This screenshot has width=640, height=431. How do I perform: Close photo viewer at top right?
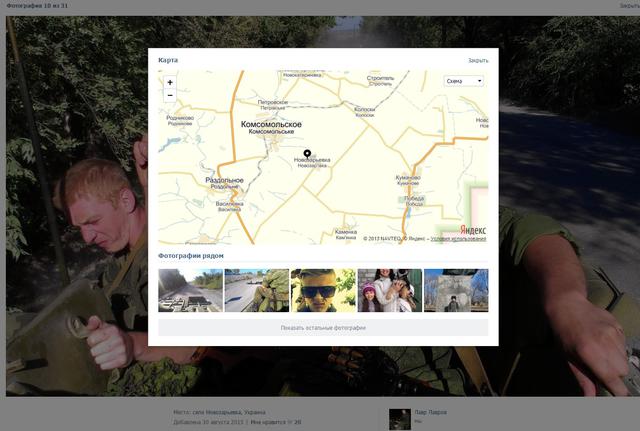pos(629,5)
